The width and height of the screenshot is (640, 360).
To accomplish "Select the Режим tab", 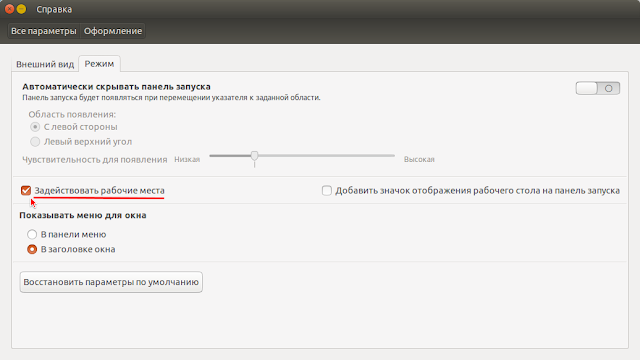I will click(99, 64).
